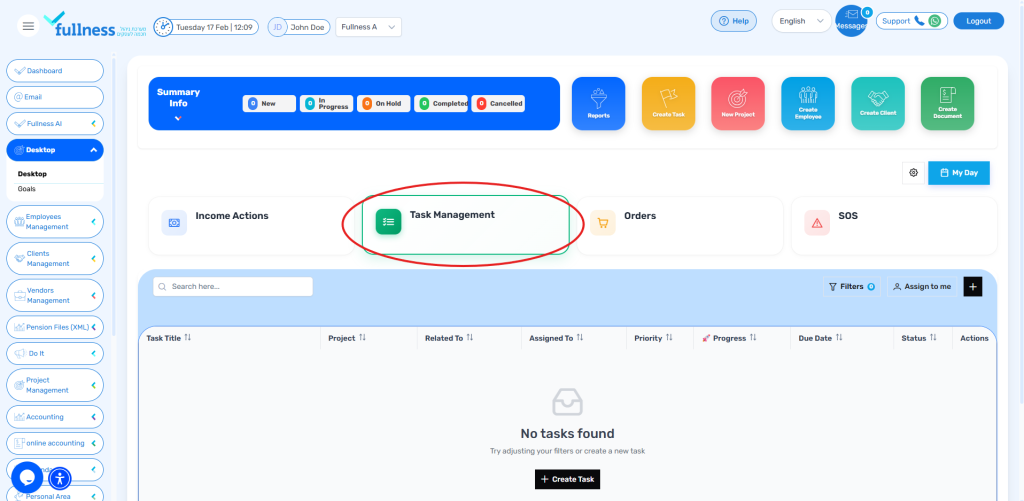The image size is (1024, 501).
Task: Switch to the Orders tab
Action: 682,223
